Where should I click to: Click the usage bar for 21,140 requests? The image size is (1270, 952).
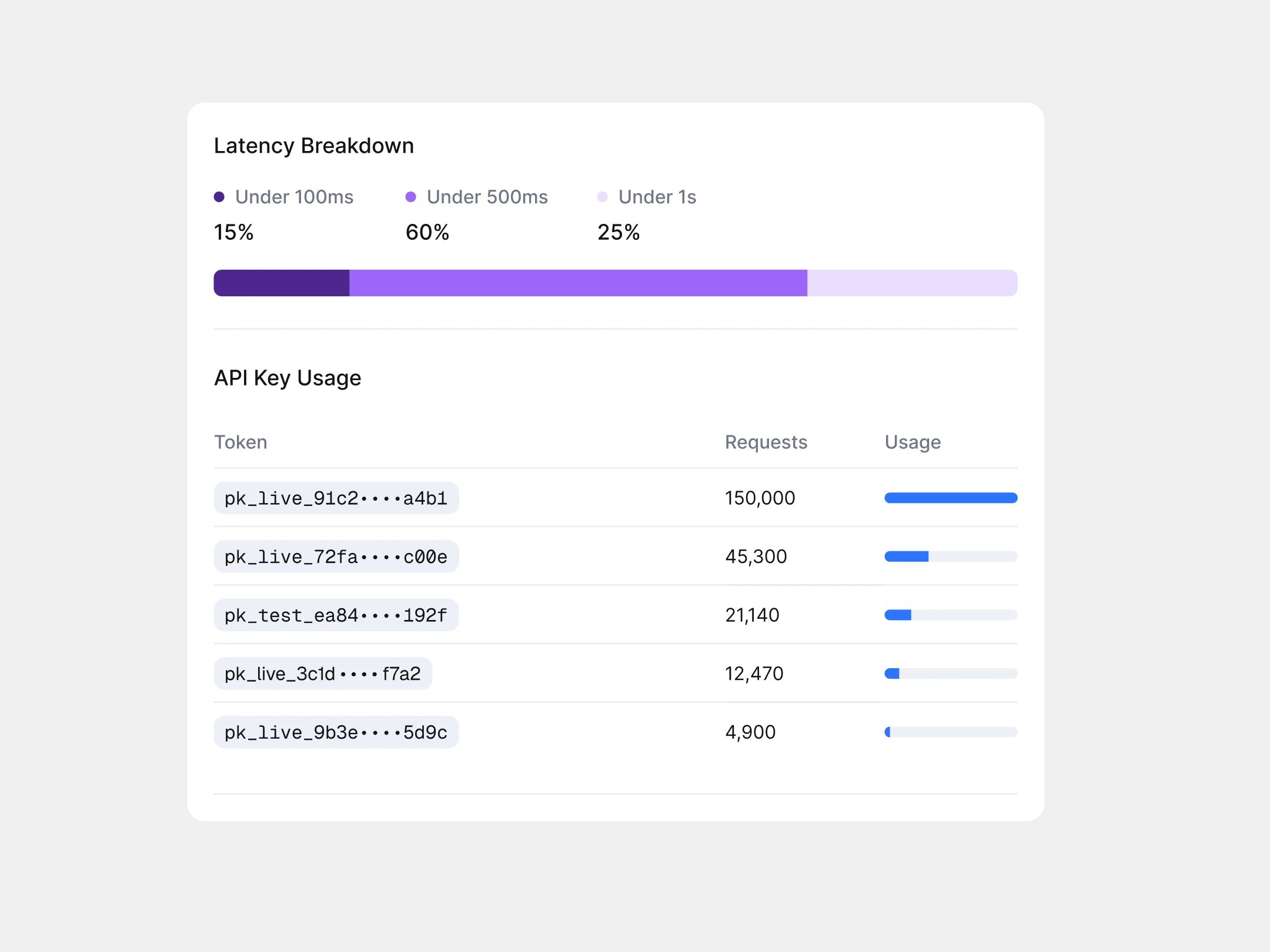click(x=951, y=615)
